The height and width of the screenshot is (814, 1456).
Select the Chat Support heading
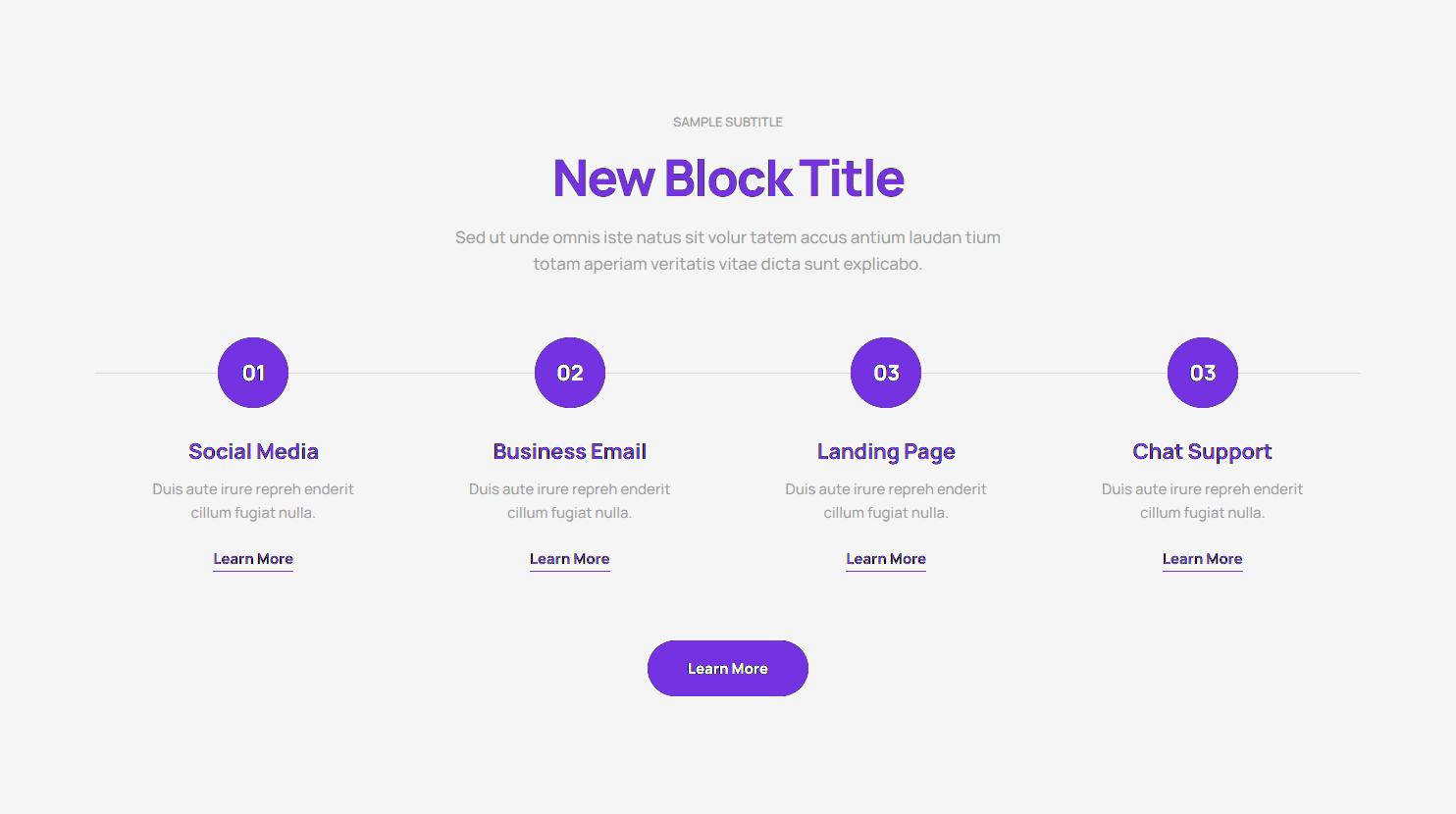(x=1202, y=451)
